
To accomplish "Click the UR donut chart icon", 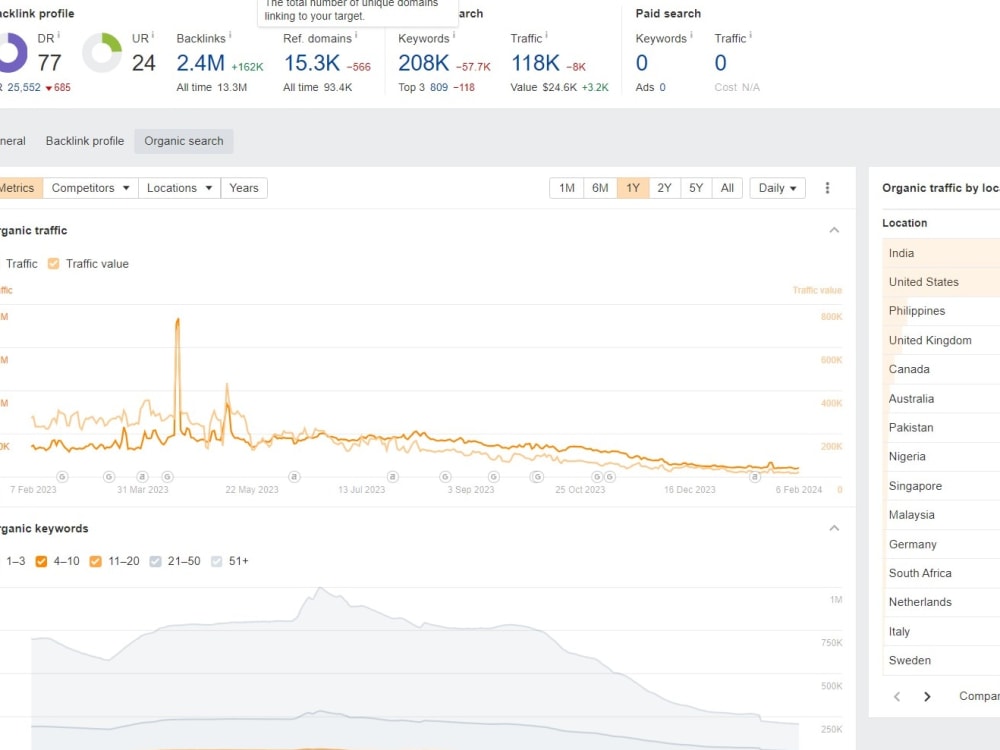I will [102, 52].
